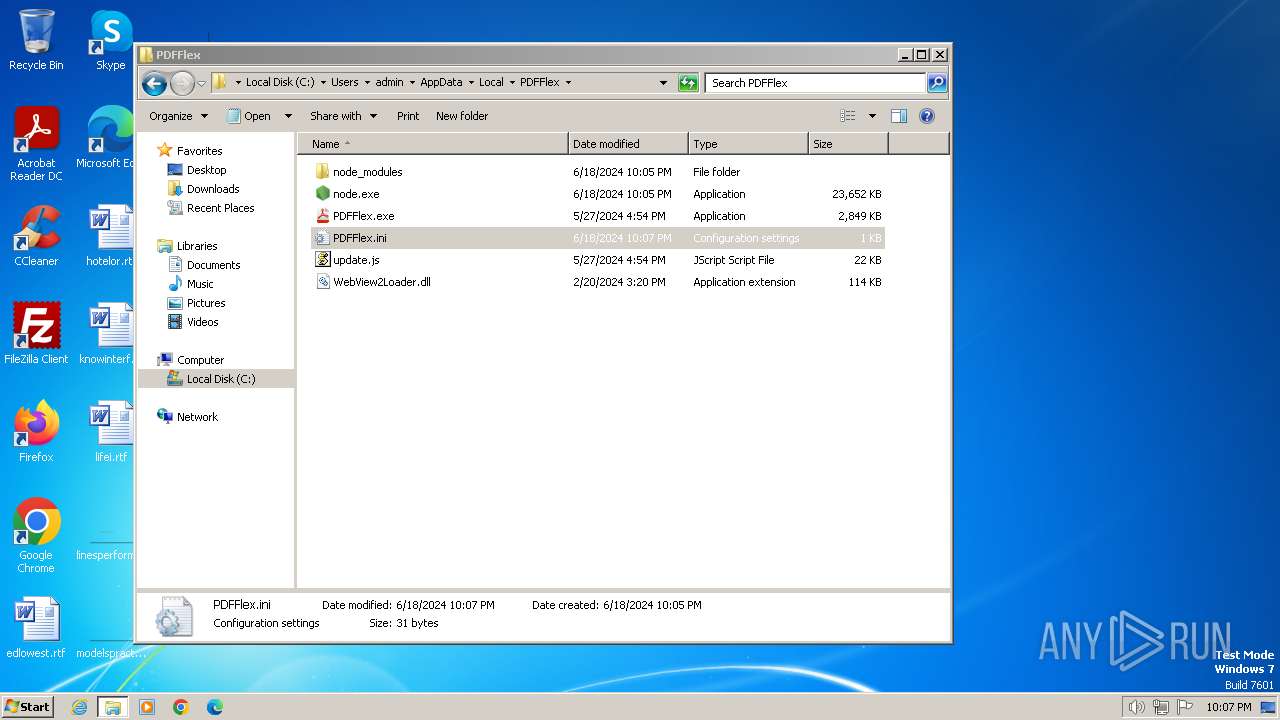Click Internet Explorer in the taskbar
This screenshot has height=720, width=1280.
[x=80, y=707]
